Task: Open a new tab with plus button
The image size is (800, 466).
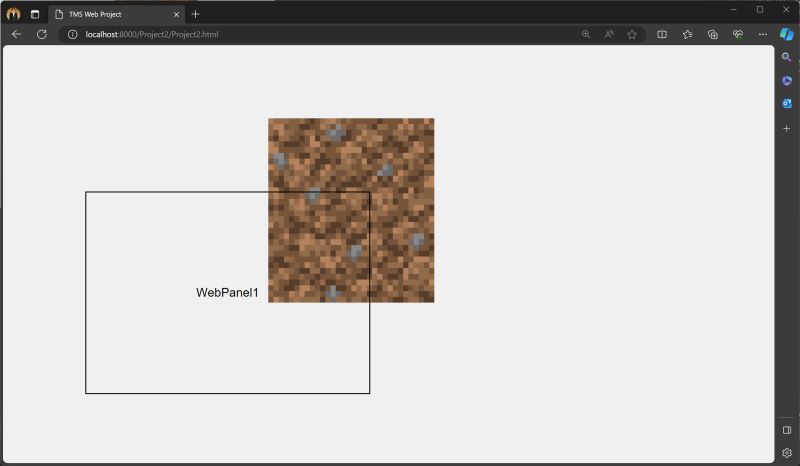Action: 195,14
